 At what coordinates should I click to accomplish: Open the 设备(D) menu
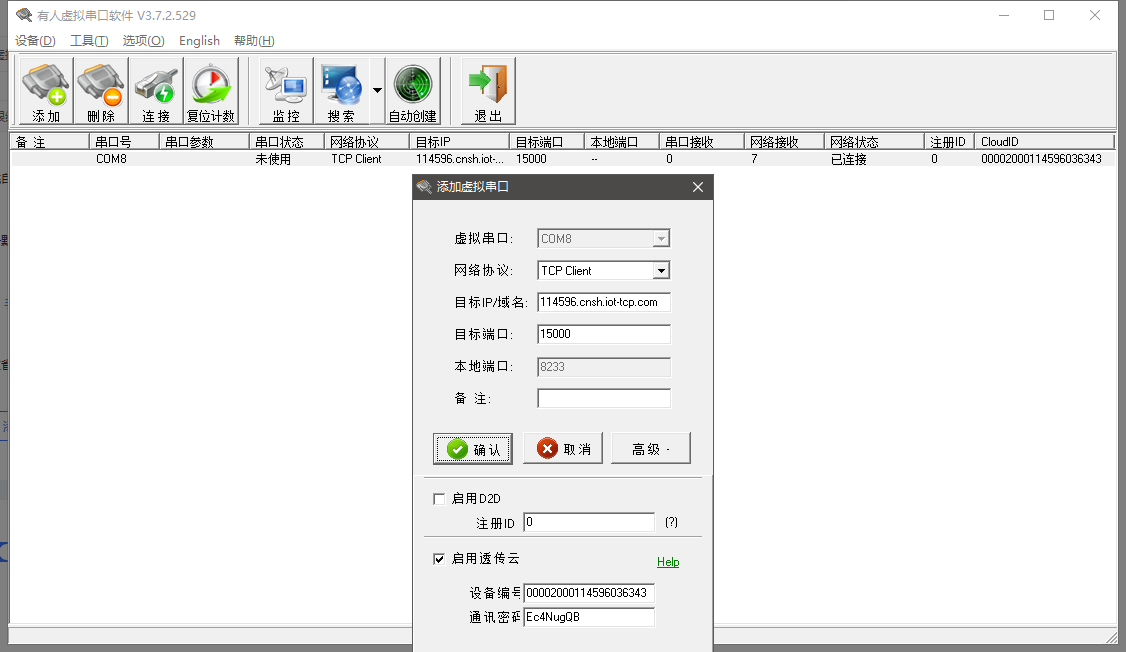35,41
